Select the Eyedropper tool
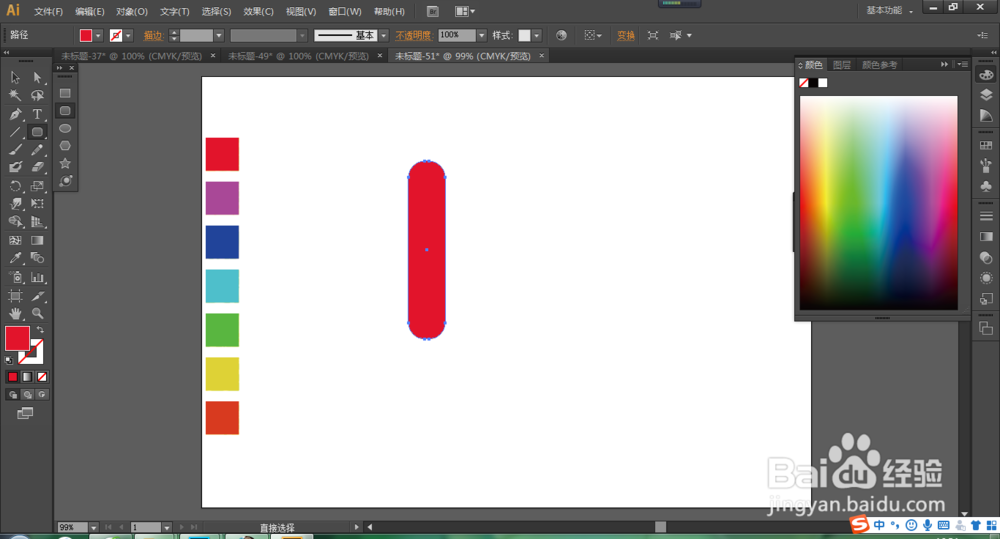Screen dimensions: 1000x539 [15, 258]
